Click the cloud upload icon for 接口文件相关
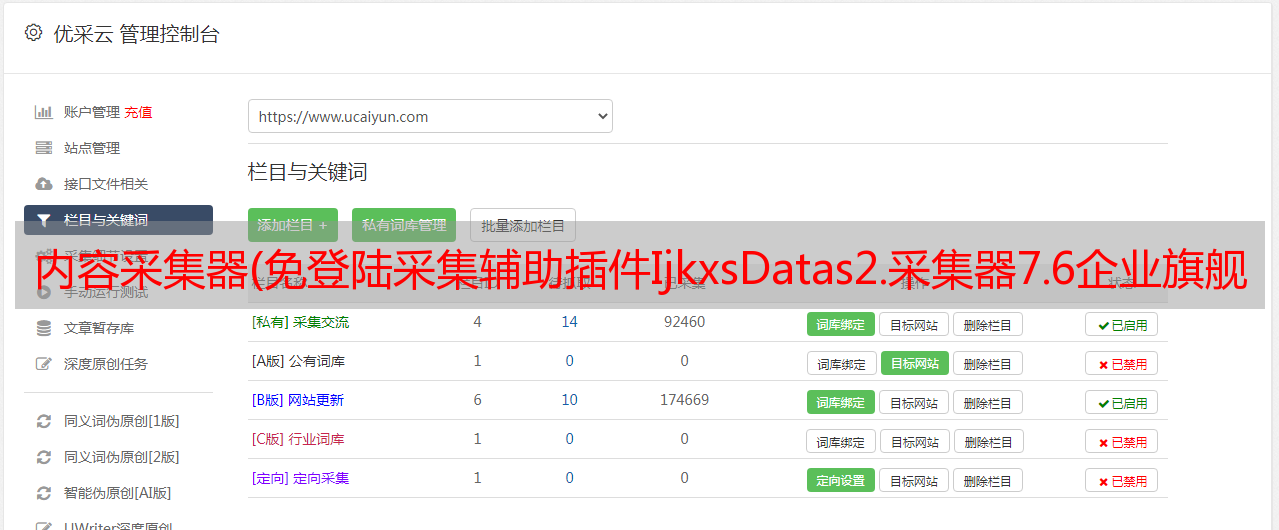The height and width of the screenshot is (530, 1279). 44,184
